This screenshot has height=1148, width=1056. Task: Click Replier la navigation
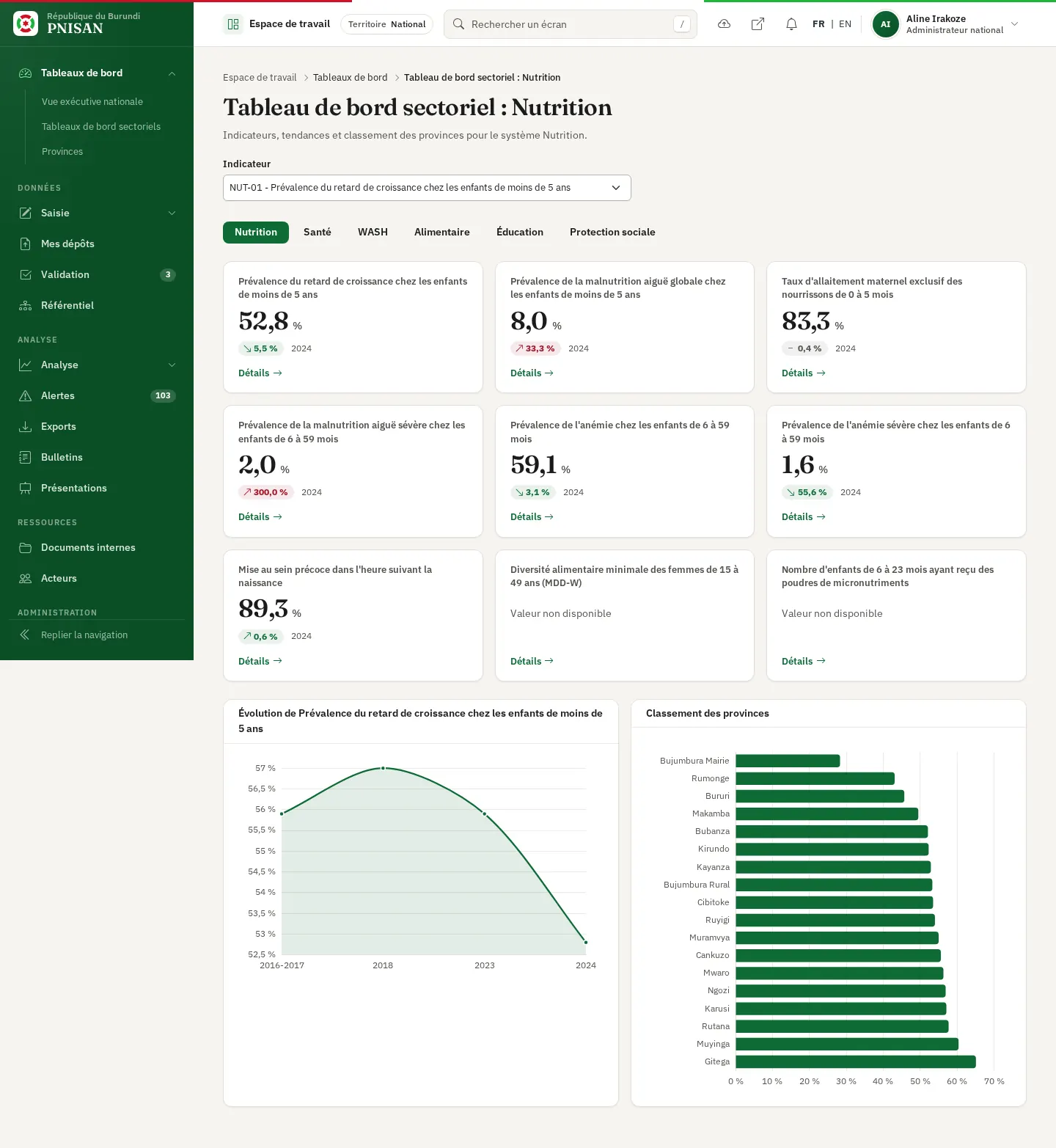(x=97, y=635)
